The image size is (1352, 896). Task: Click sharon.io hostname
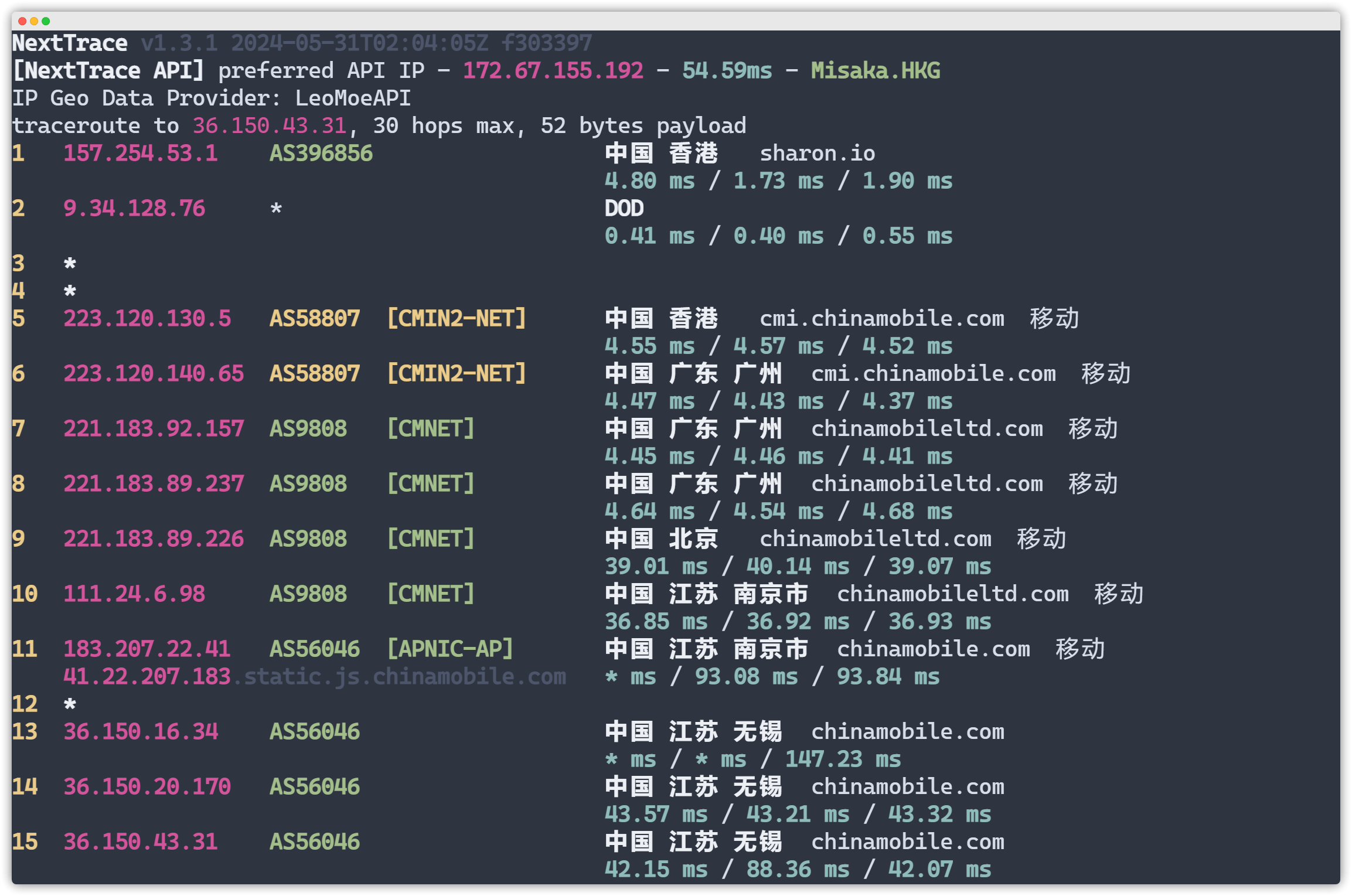pyautogui.click(x=818, y=154)
